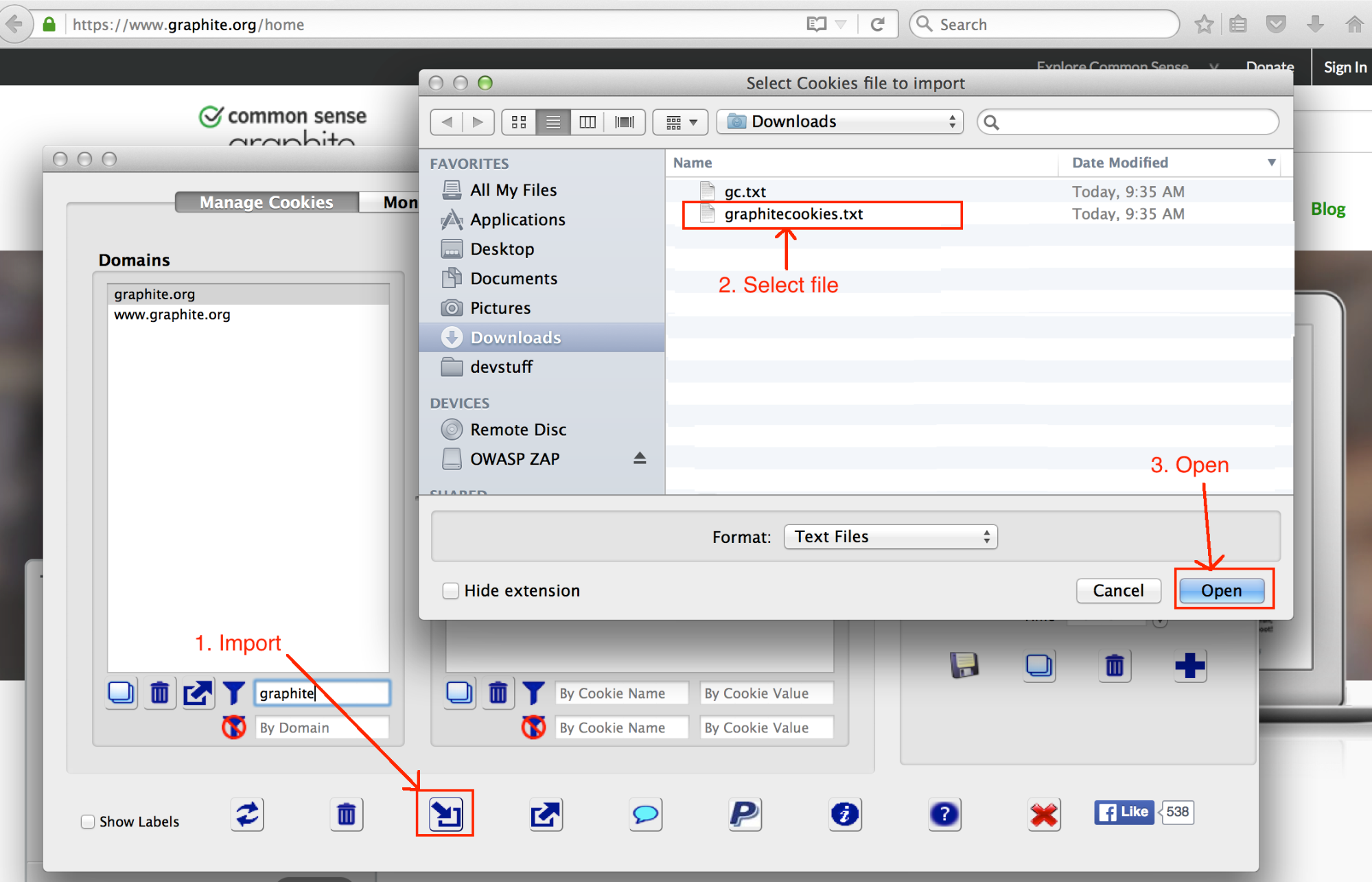1372x882 pixels.
Task: Switch file dialog to column view
Action: click(588, 122)
